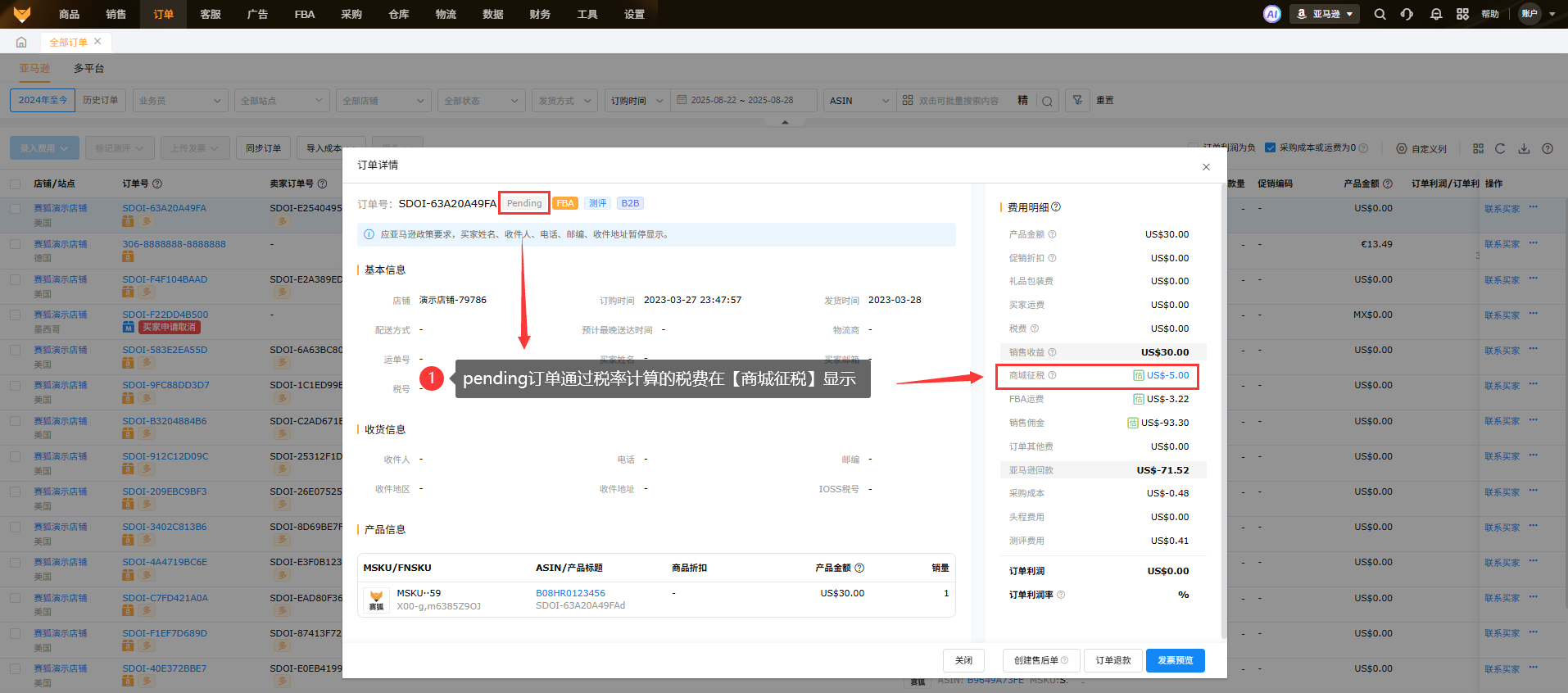Click the 关闭 button in order dialog
Image resolution: width=1568 pixels, height=693 pixels.
(963, 660)
